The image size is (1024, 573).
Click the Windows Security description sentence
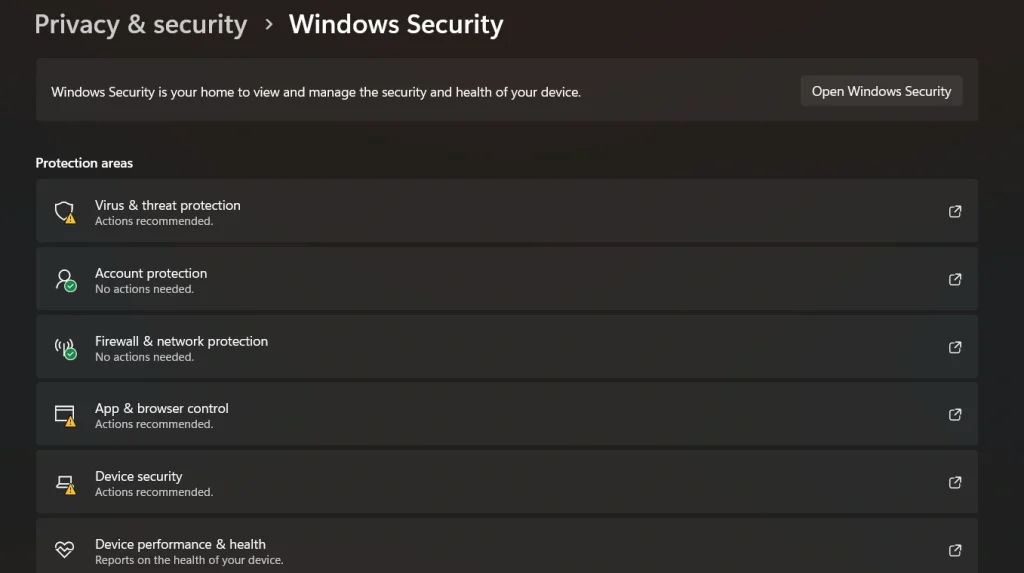[x=316, y=92]
